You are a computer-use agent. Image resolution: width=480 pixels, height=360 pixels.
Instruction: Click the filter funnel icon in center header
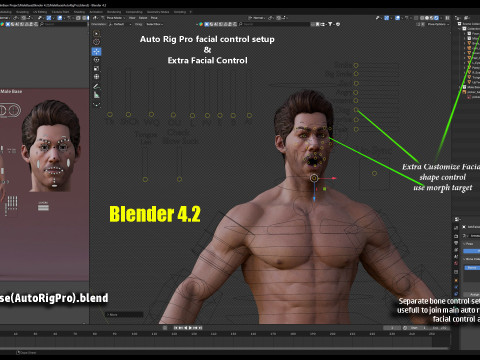pos(330,24)
